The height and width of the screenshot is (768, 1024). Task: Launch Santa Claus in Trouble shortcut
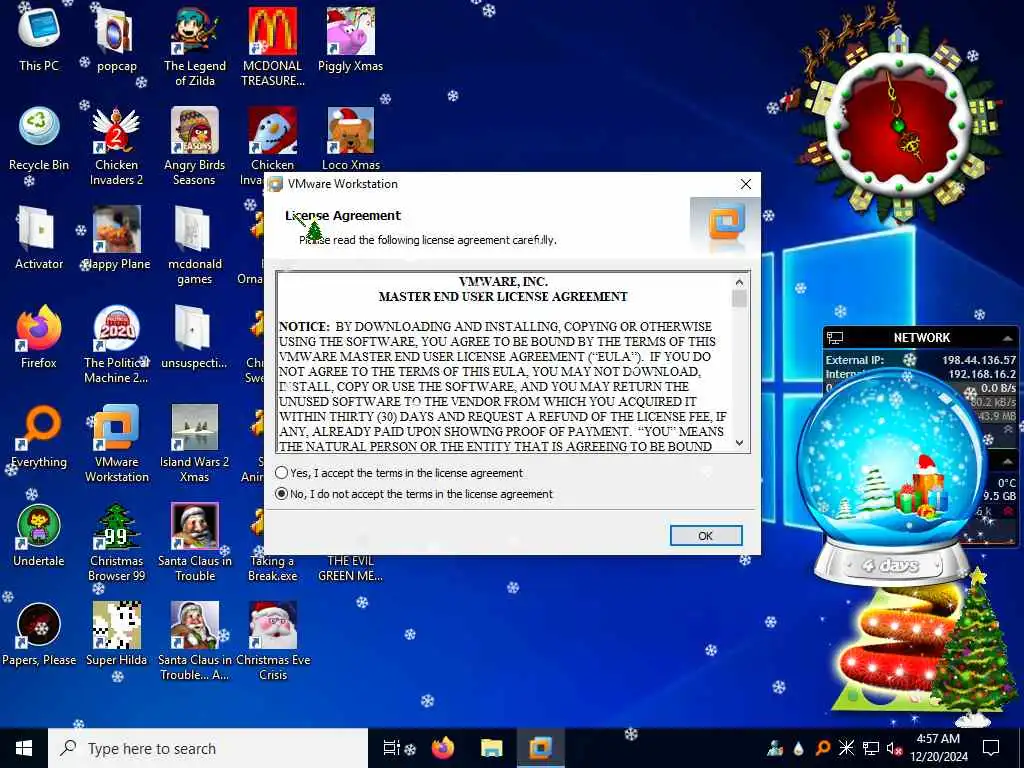click(x=195, y=543)
